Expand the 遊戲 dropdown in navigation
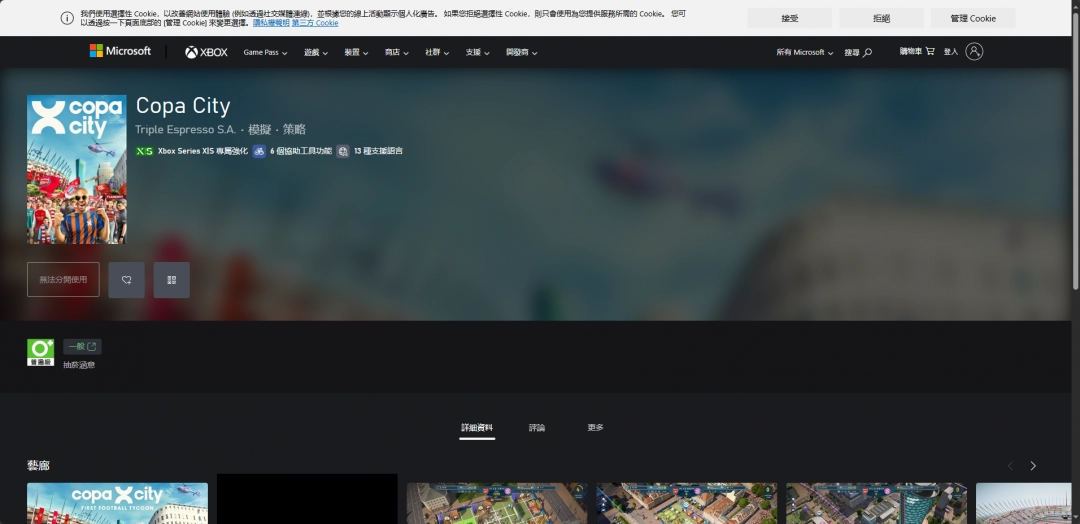Viewport: 1080px width, 524px height. point(316,52)
